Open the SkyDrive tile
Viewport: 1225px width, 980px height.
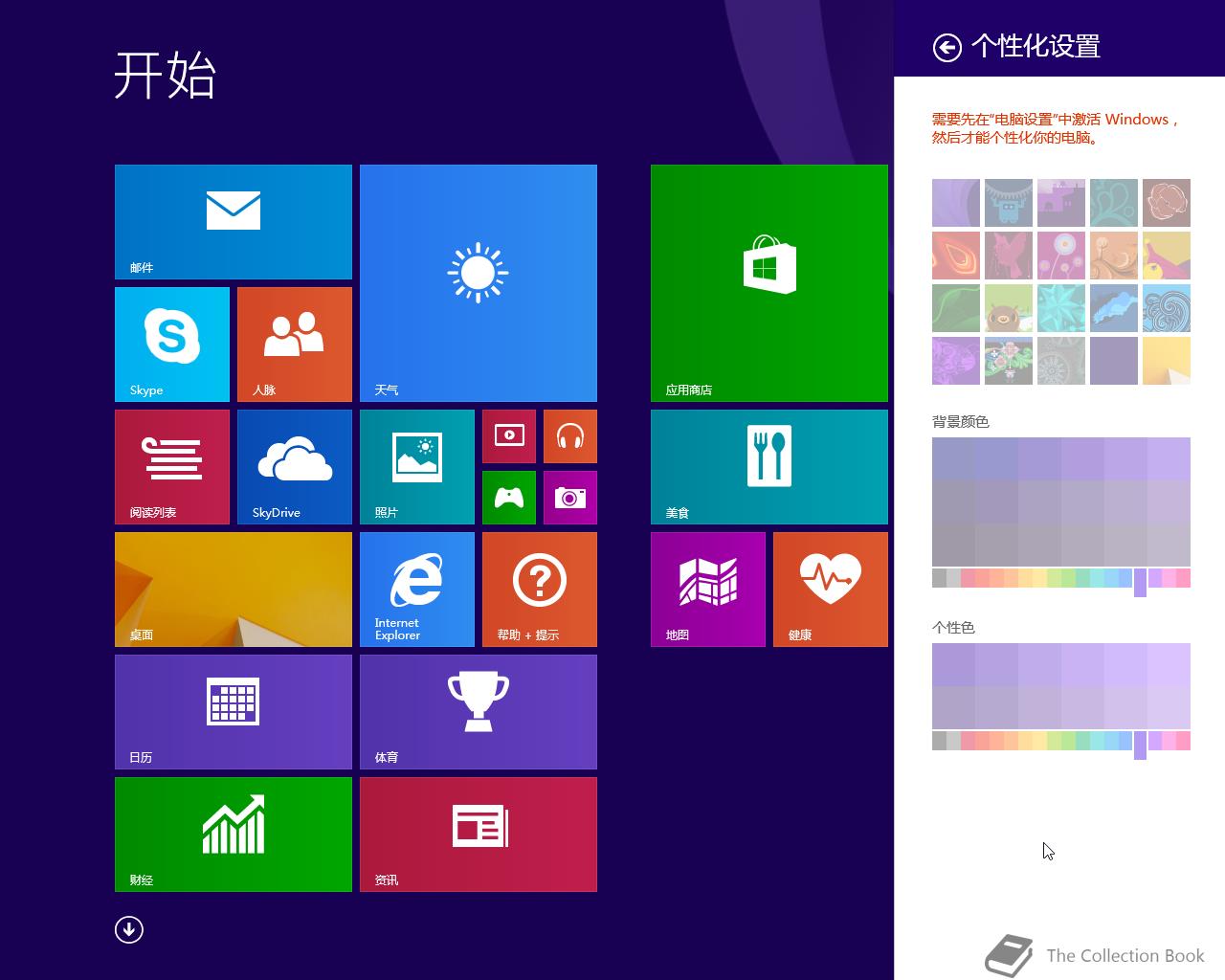(295, 467)
